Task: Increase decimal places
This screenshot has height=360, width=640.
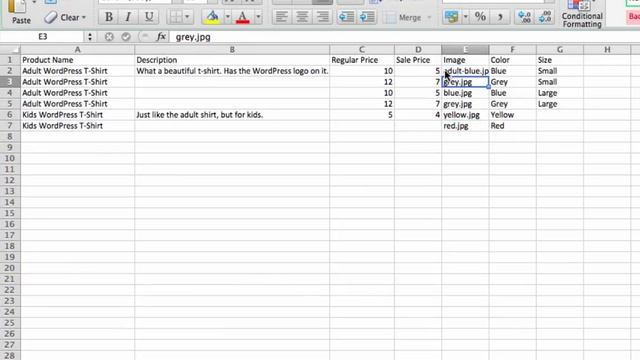Action: 524,17
